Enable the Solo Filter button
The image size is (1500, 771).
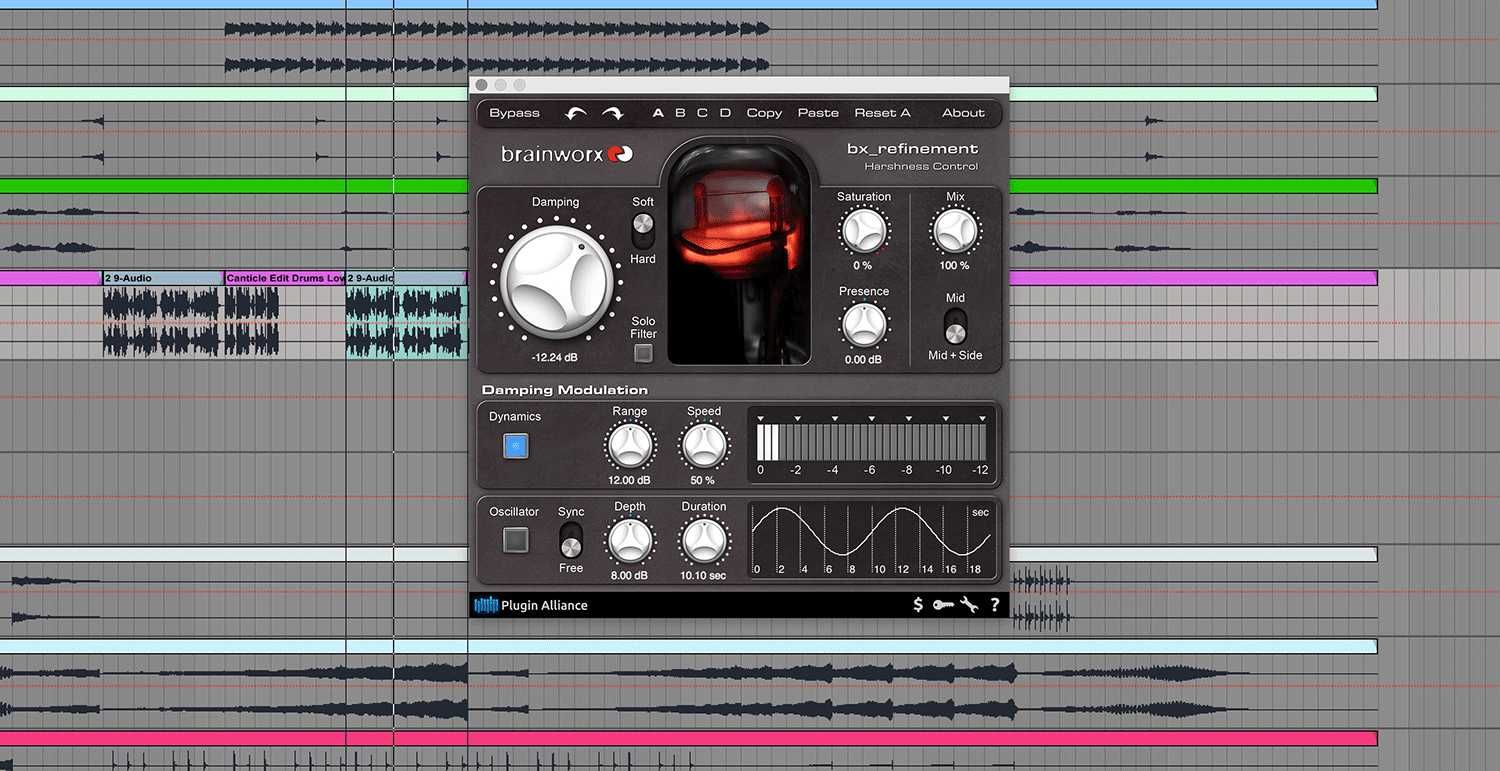(x=644, y=353)
